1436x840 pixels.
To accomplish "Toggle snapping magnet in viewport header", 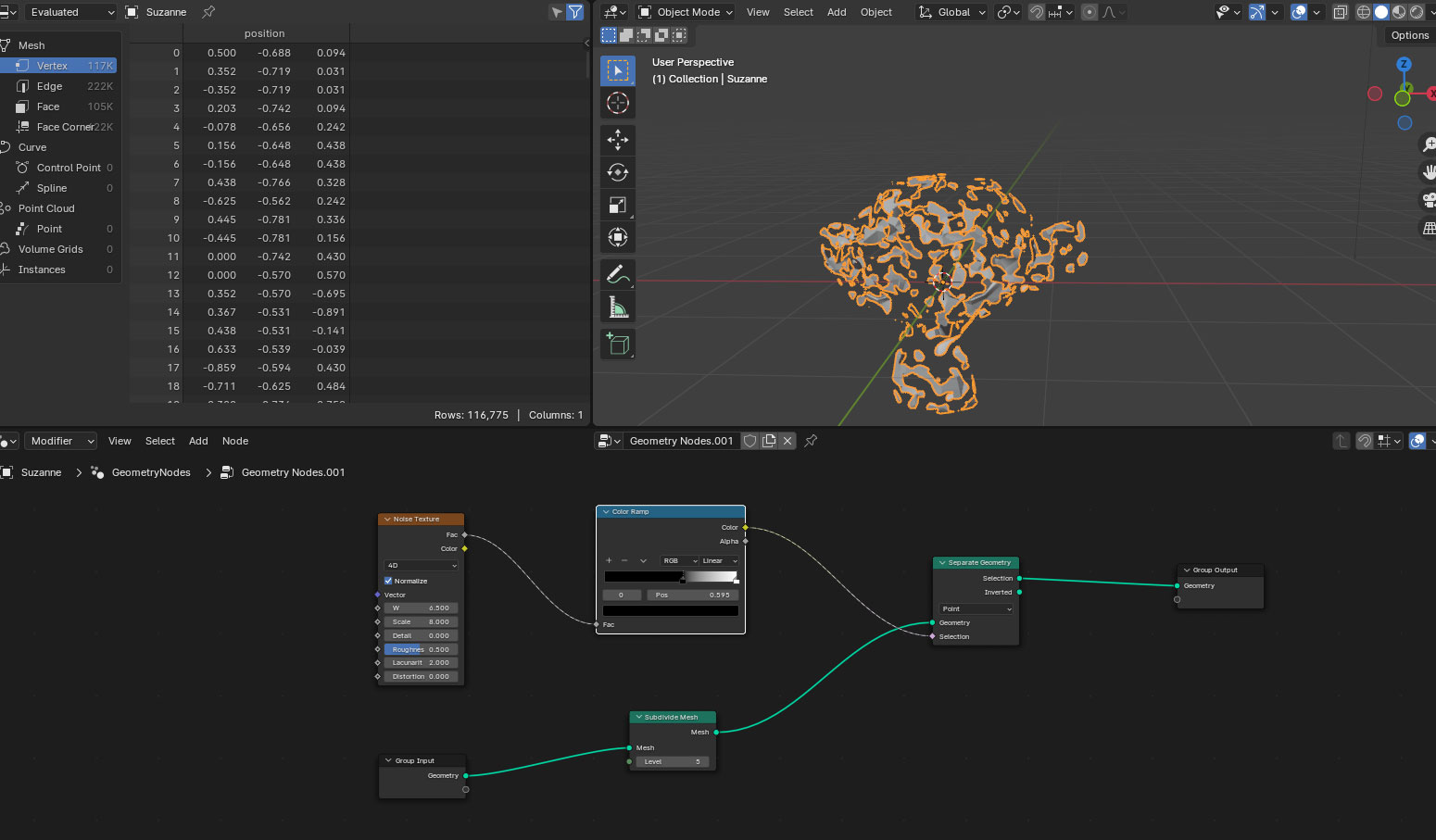I will pos(1037,12).
